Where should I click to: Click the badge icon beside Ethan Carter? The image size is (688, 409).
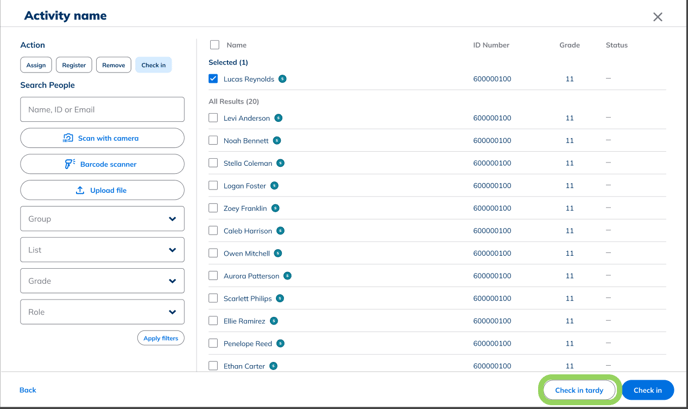coord(273,366)
